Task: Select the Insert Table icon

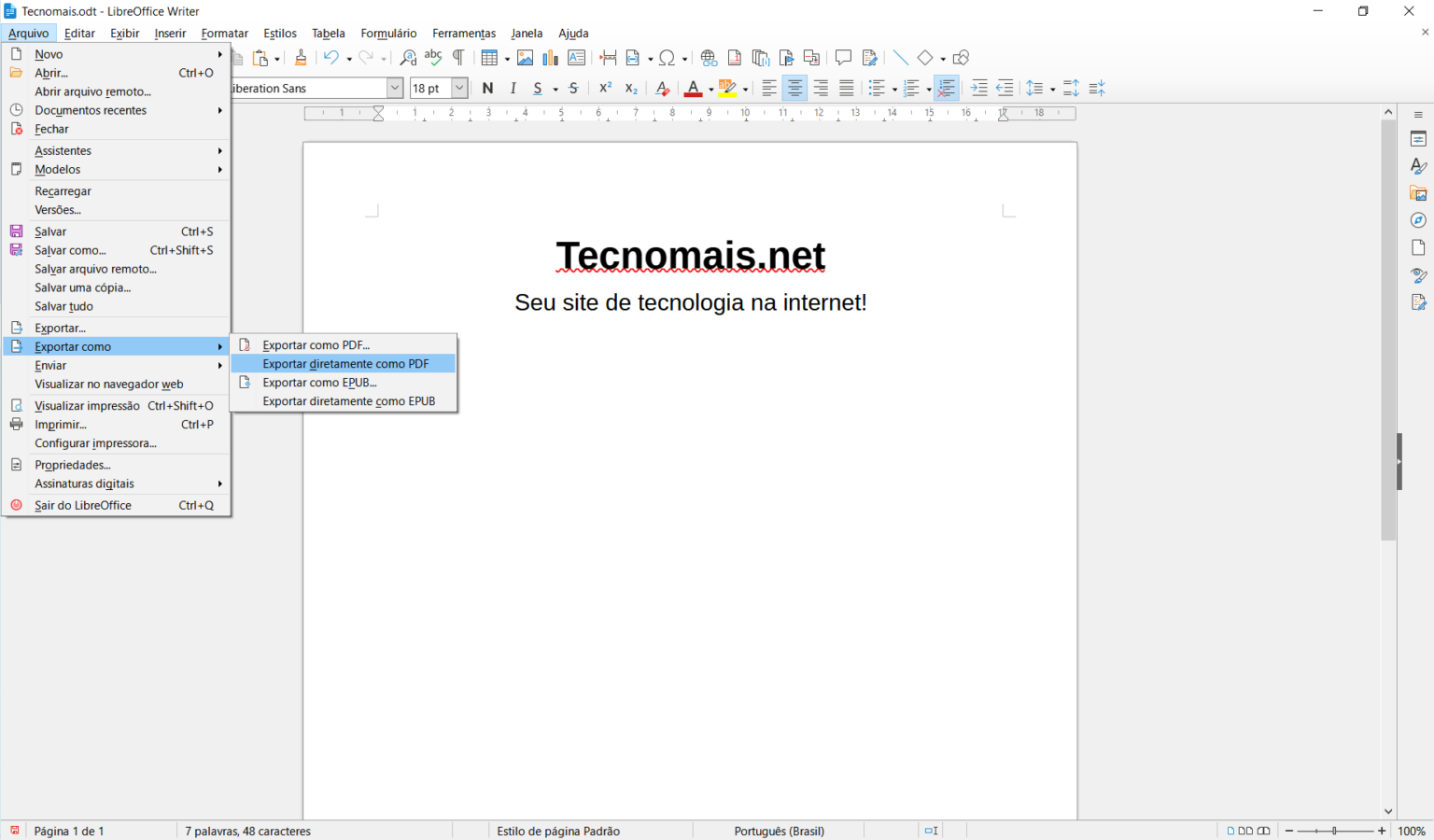Action: pos(489,58)
